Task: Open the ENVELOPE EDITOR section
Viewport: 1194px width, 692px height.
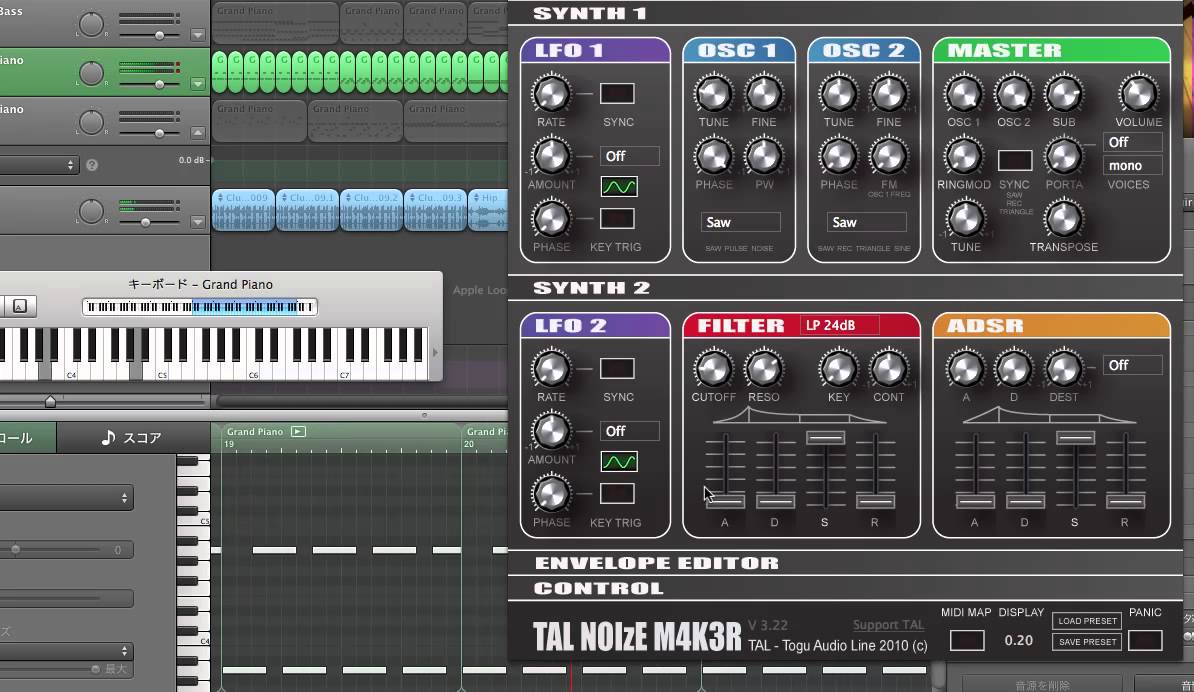Action: click(845, 563)
